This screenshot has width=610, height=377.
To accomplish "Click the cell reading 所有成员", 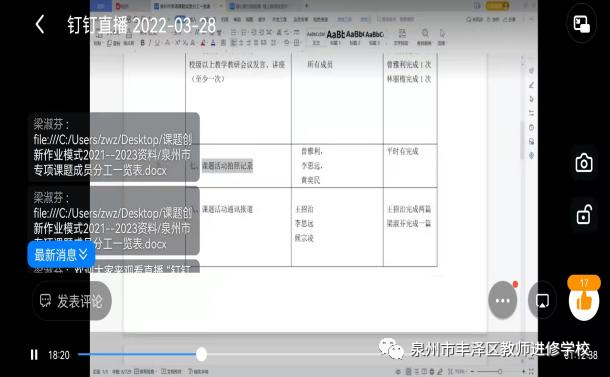I will point(320,65).
